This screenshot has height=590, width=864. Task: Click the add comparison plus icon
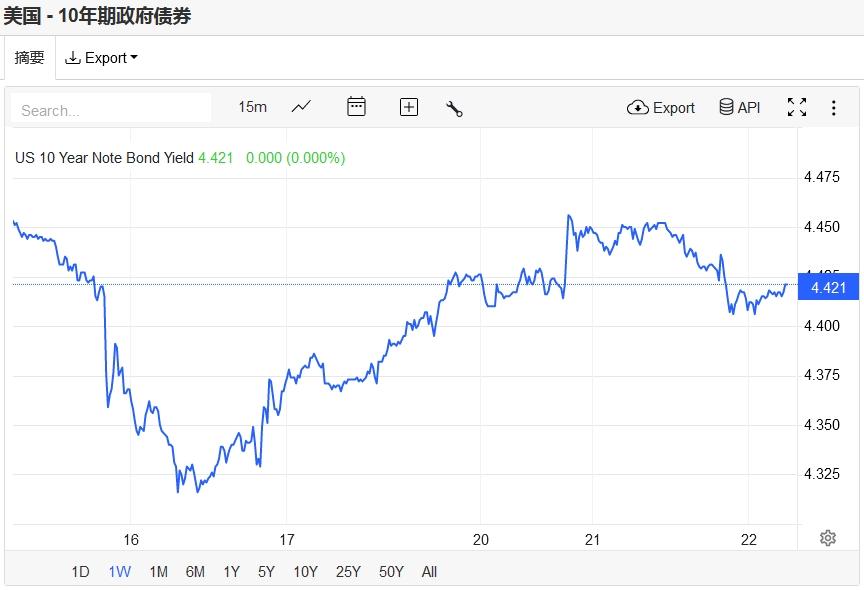point(408,107)
